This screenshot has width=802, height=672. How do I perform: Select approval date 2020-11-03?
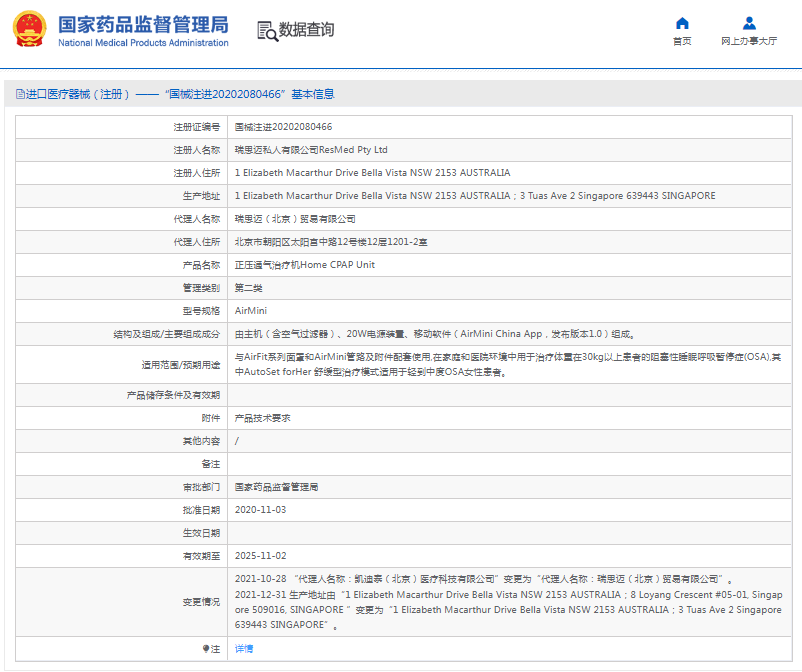260,510
